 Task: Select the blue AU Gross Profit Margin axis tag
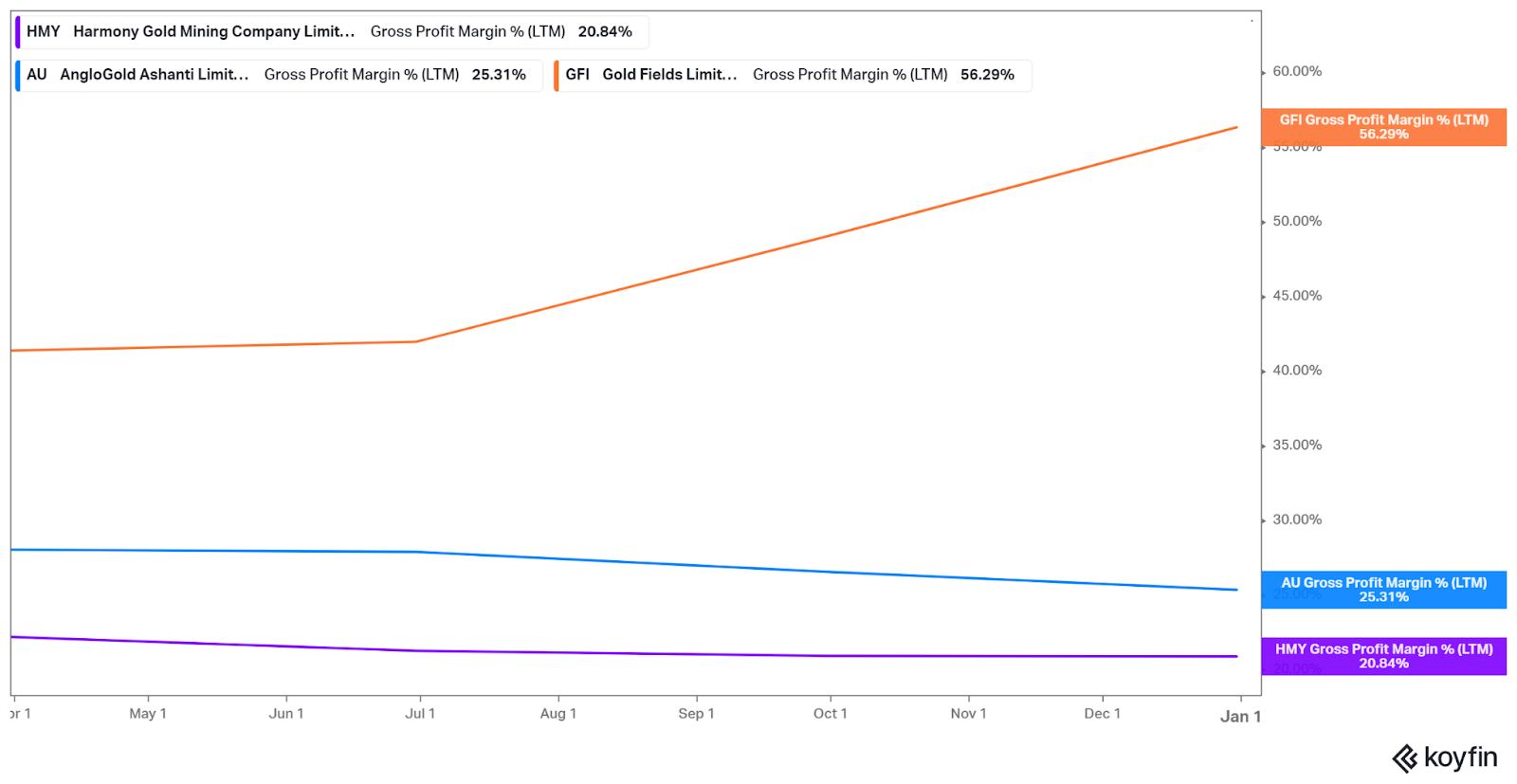1383,590
